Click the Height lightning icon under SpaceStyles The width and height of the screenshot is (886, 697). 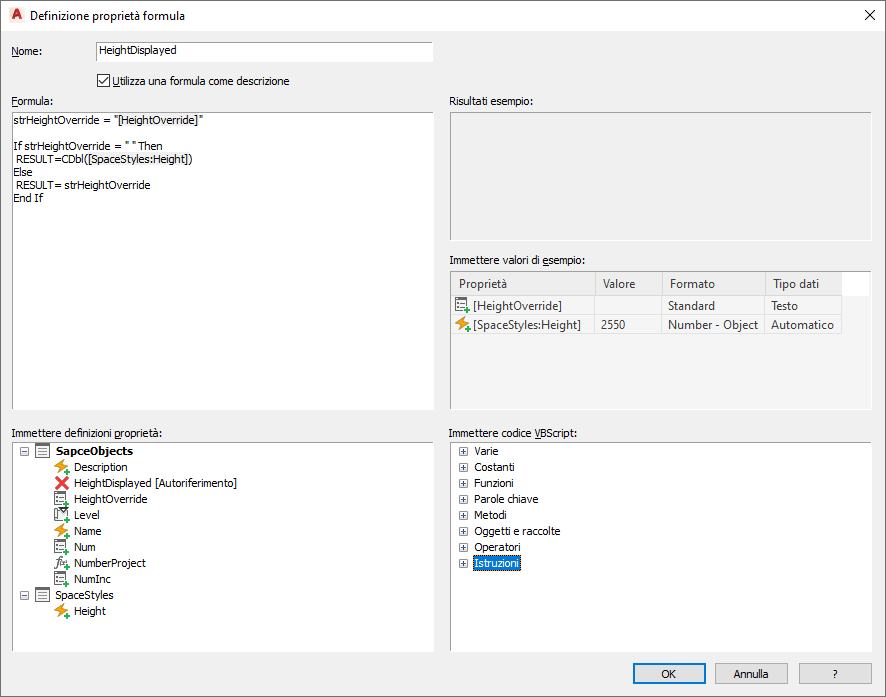tap(62, 611)
